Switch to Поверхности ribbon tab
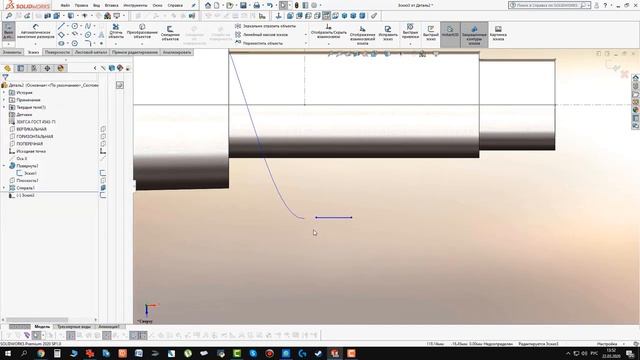This screenshot has height=360, width=640. pos(57,52)
